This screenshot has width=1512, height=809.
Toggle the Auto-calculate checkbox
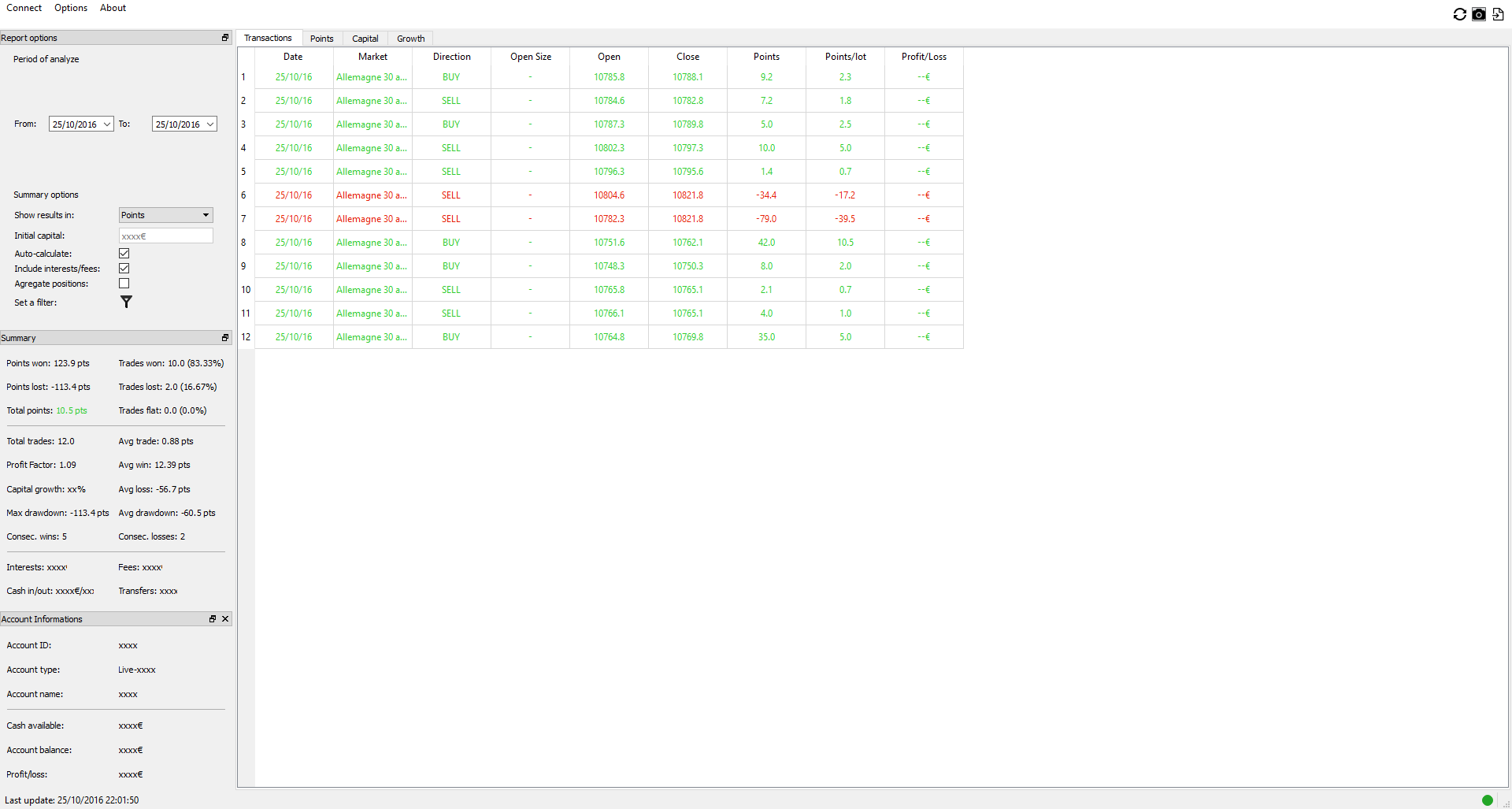[x=124, y=254]
